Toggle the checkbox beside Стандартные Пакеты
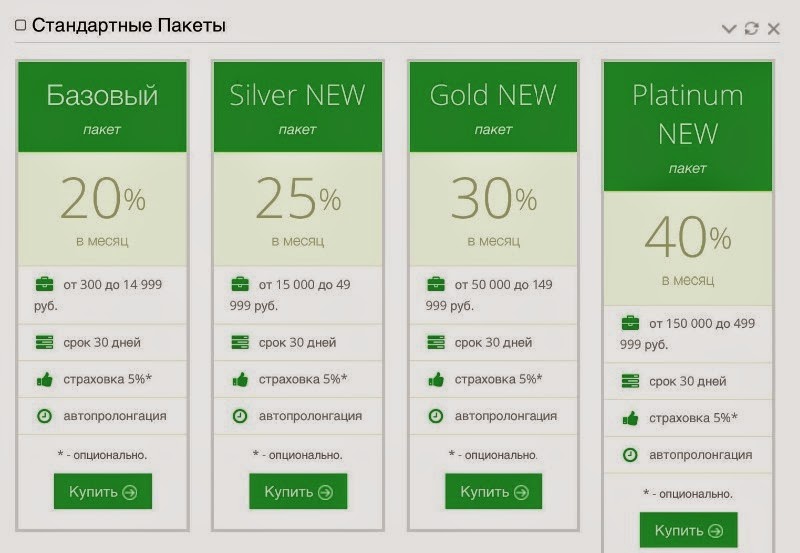This screenshot has width=800, height=553. [x=21, y=25]
